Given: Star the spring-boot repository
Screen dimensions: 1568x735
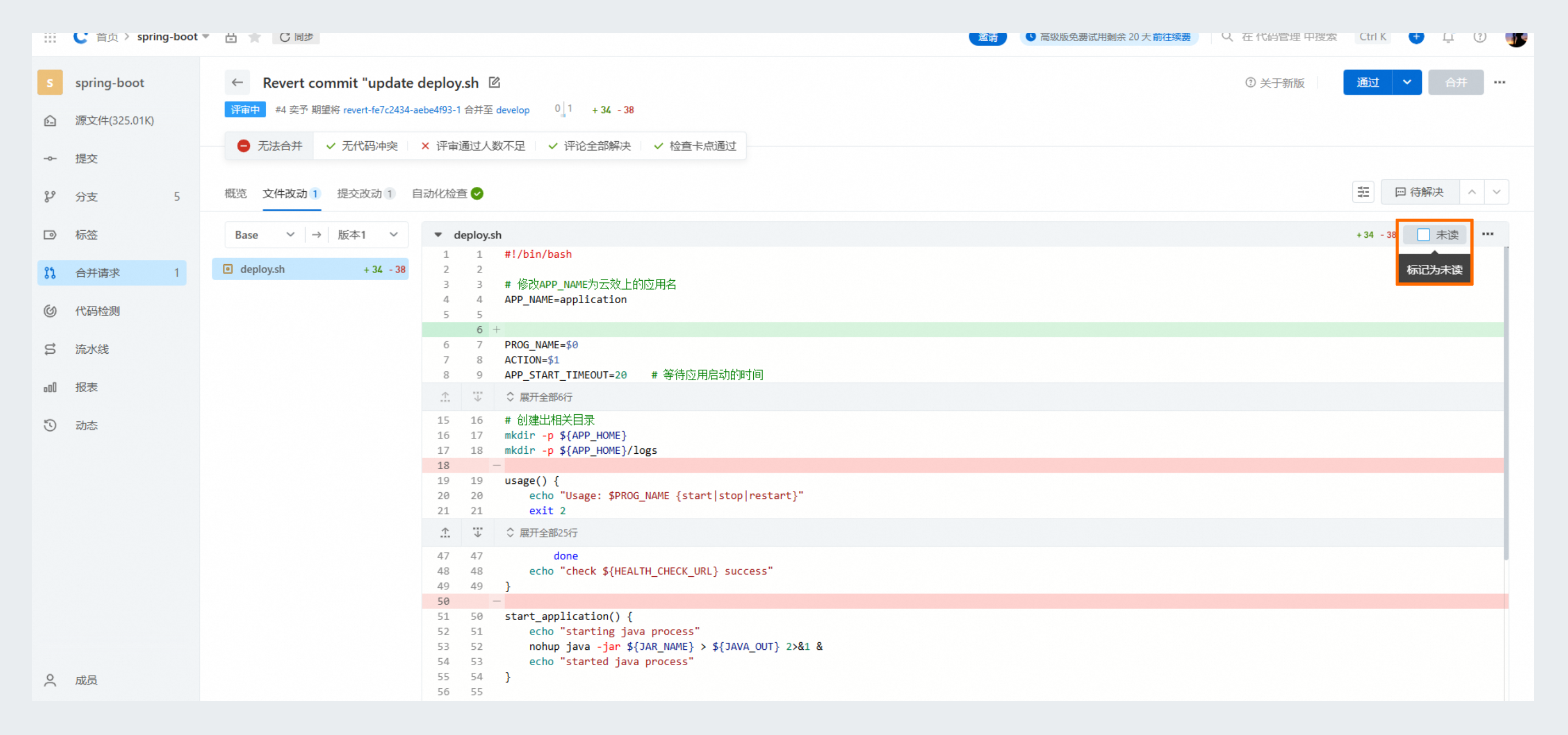Looking at the screenshot, I should 255,37.
